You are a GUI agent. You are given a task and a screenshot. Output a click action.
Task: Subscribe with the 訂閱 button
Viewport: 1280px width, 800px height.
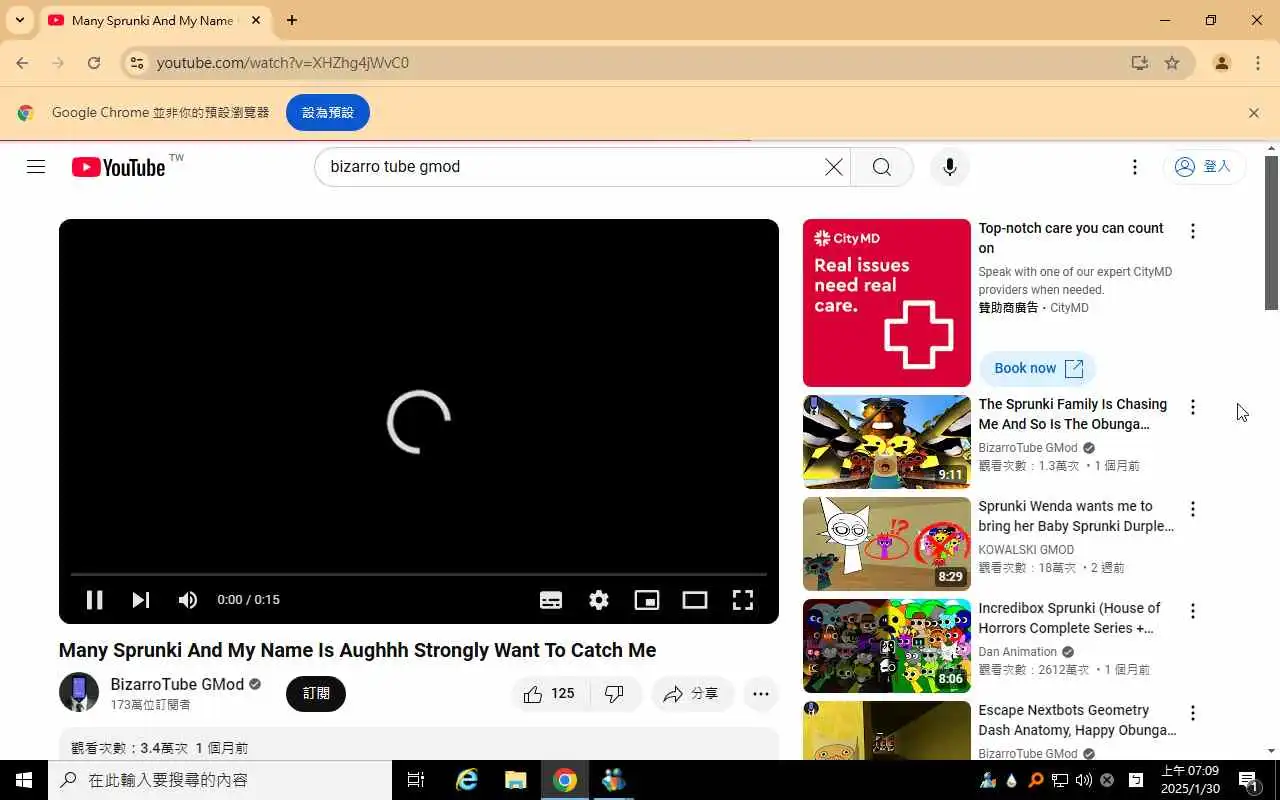[x=316, y=694]
